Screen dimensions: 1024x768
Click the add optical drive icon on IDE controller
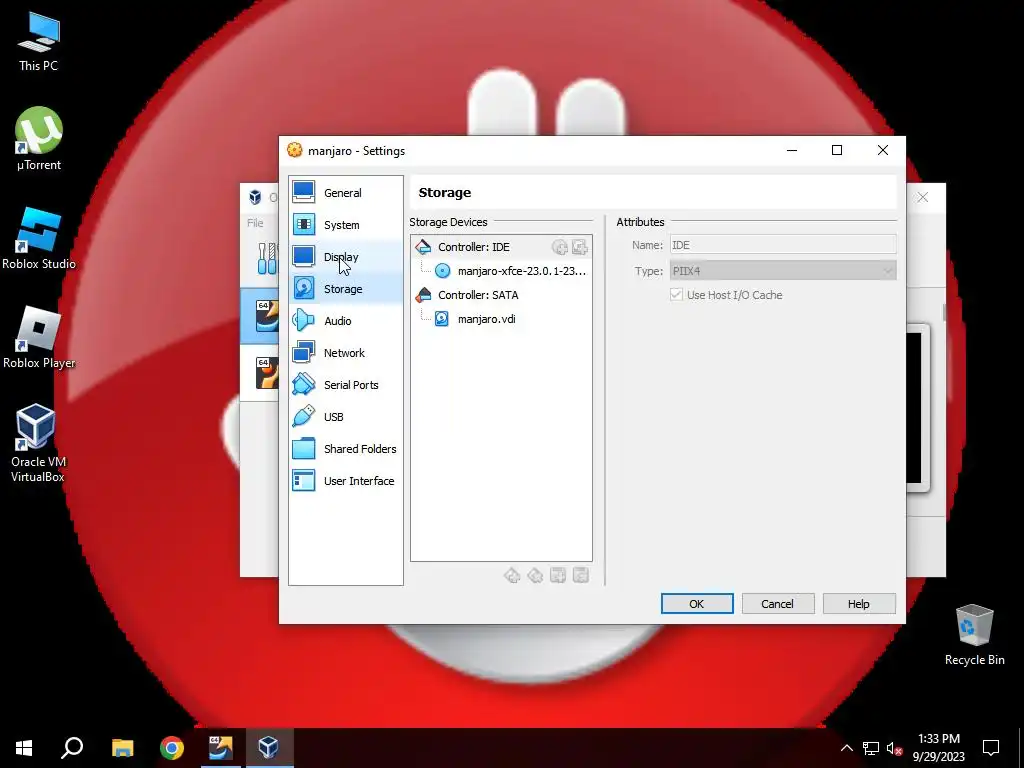(560, 247)
